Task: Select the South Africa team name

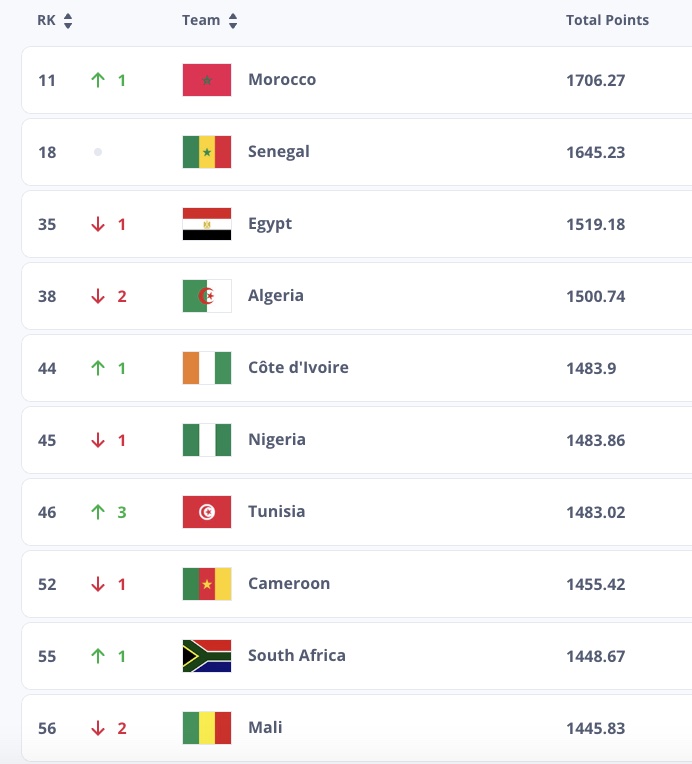Action: click(297, 656)
